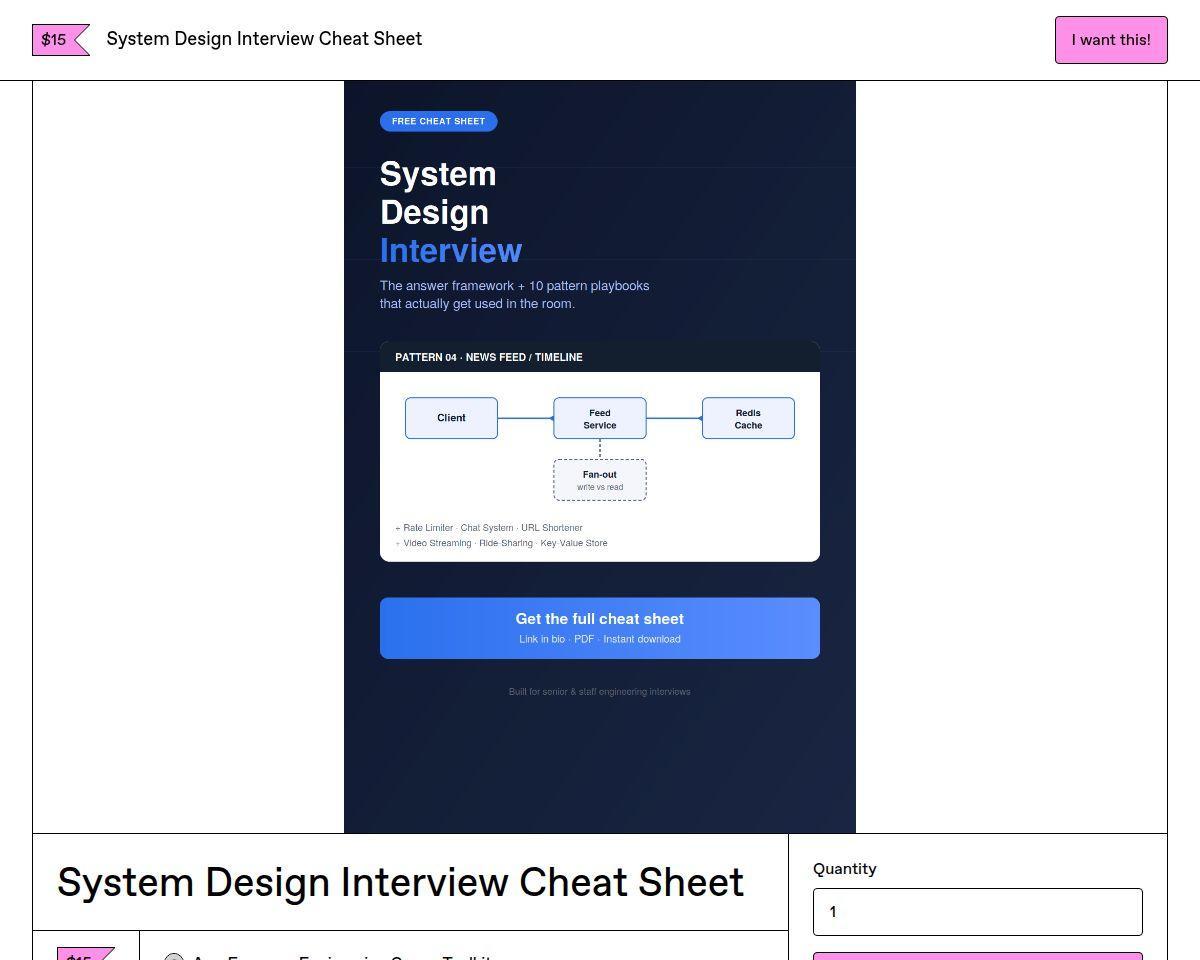Click the header title "System Design Interview Cheat Sheet"

point(264,39)
